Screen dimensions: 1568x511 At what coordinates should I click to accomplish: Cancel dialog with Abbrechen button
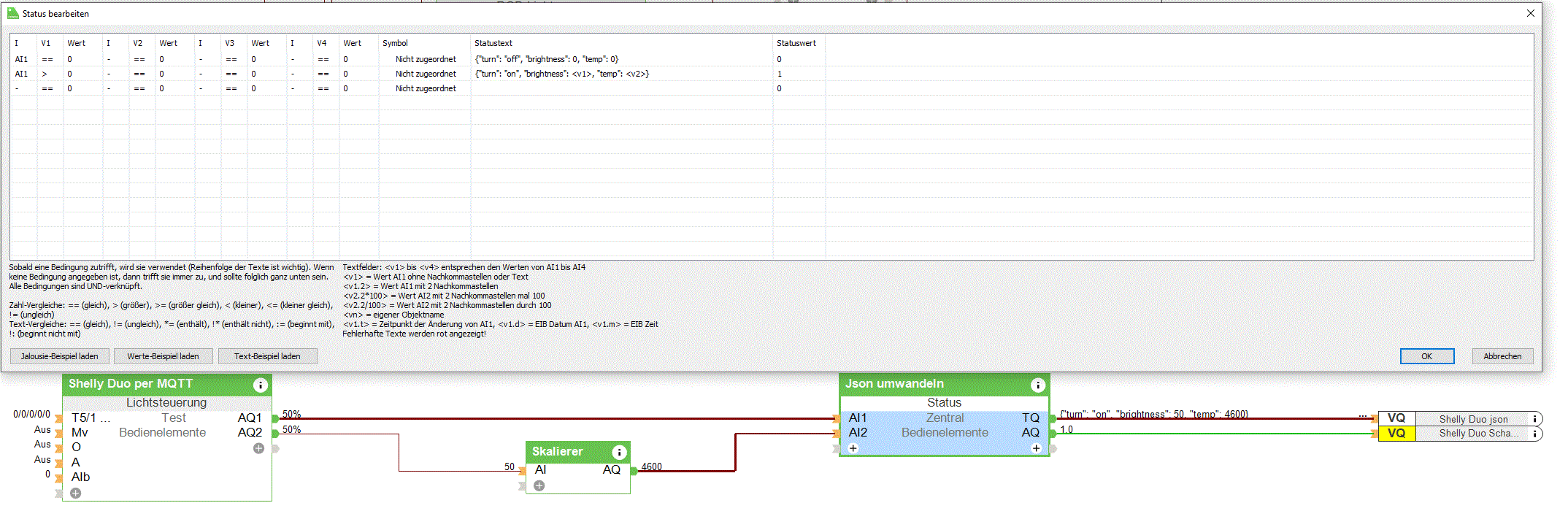[1502, 356]
